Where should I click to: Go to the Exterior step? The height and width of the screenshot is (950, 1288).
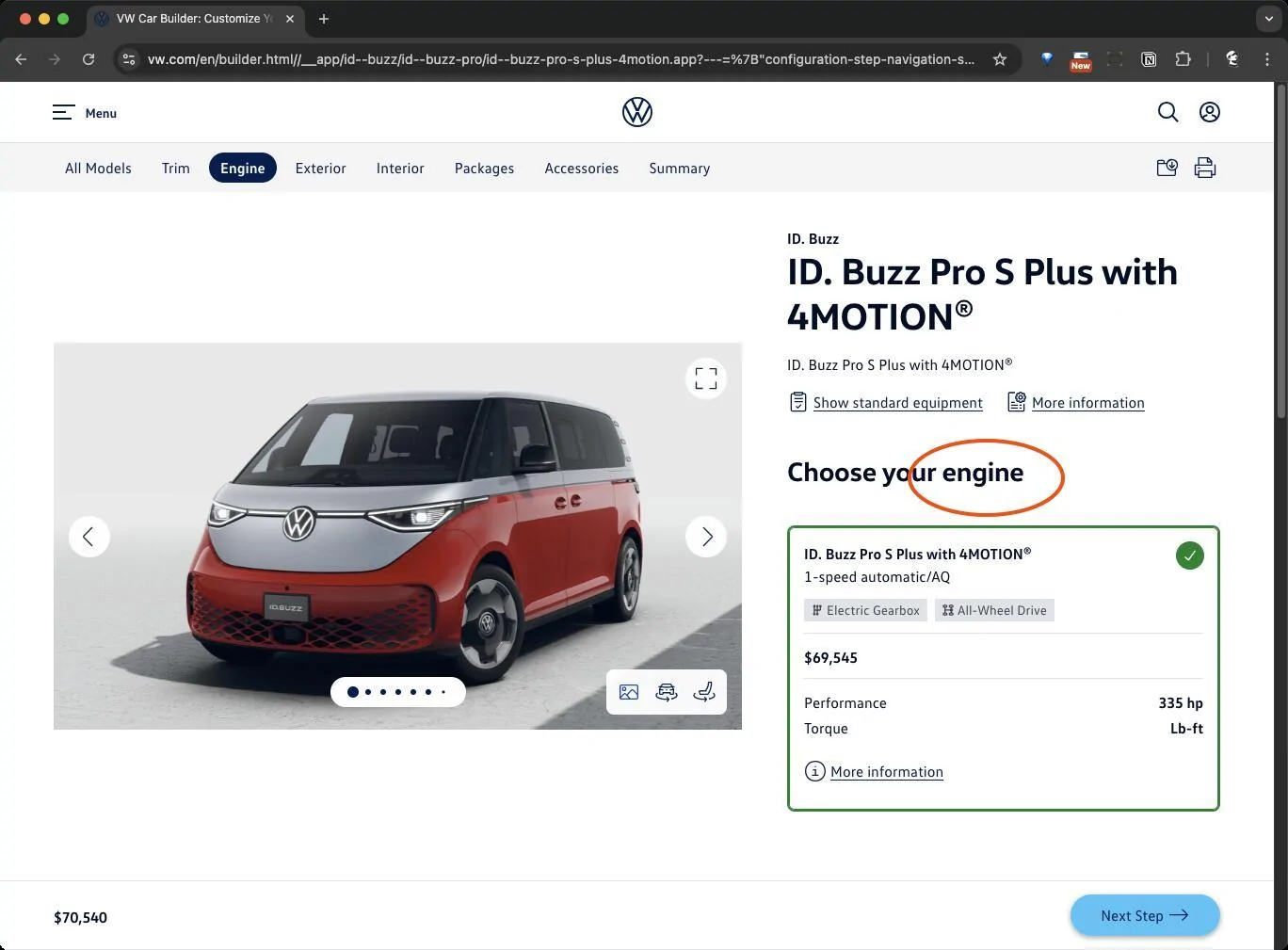321,169
